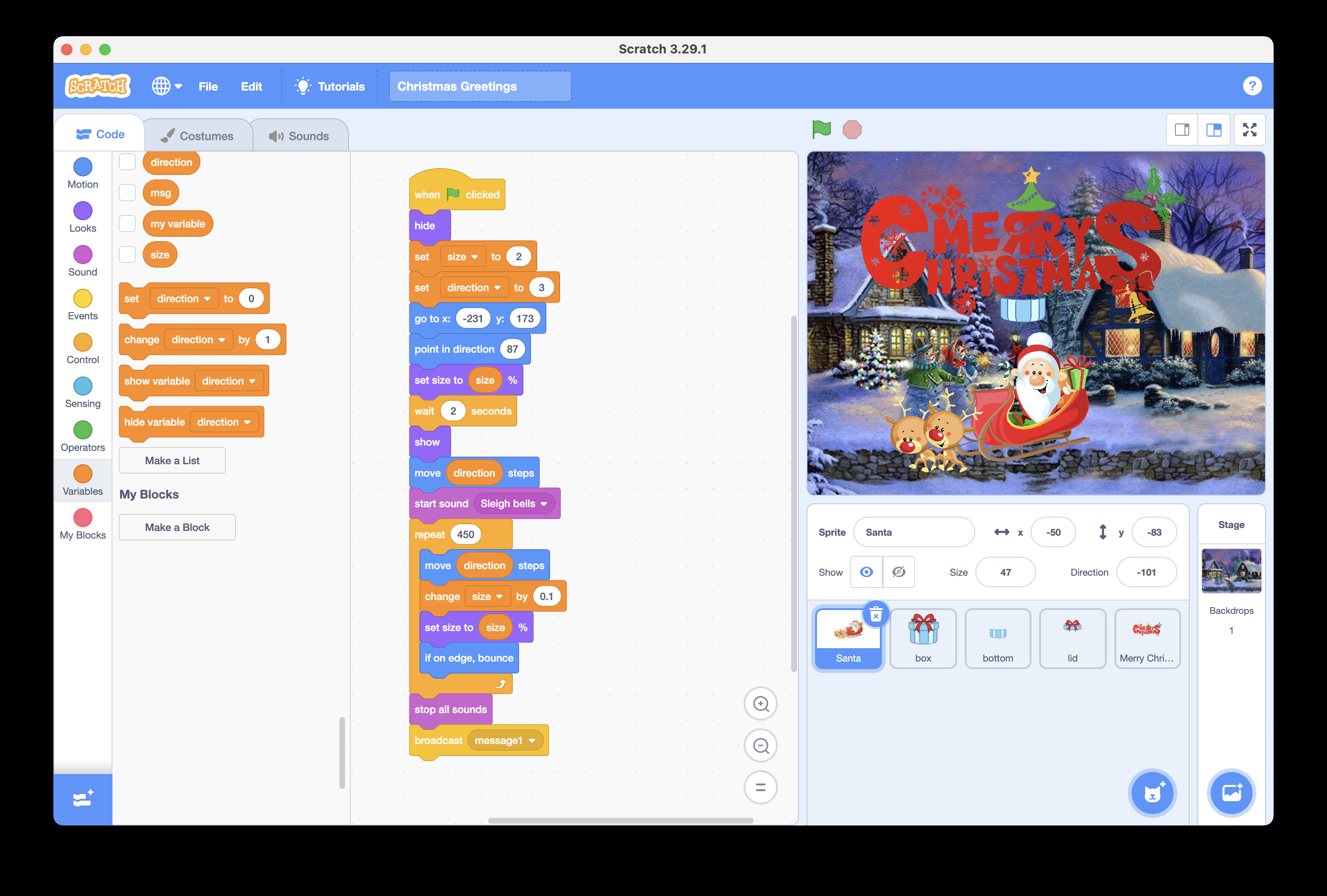
Task: Click the green flag to run the project
Action: (x=821, y=130)
